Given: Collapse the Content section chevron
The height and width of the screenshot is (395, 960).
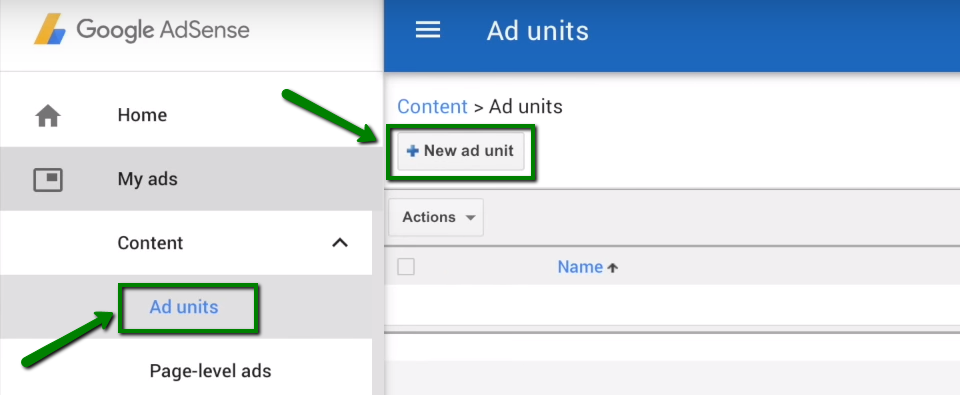Looking at the screenshot, I should [340, 243].
